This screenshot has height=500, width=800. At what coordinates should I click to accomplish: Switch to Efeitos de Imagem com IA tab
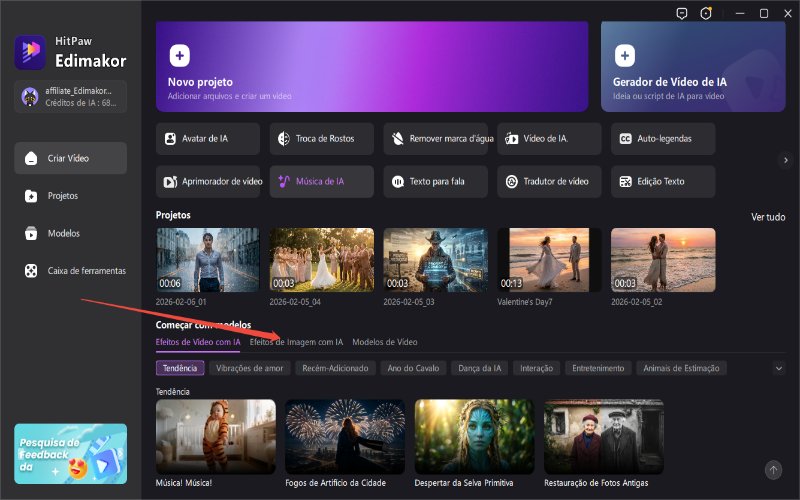point(296,342)
